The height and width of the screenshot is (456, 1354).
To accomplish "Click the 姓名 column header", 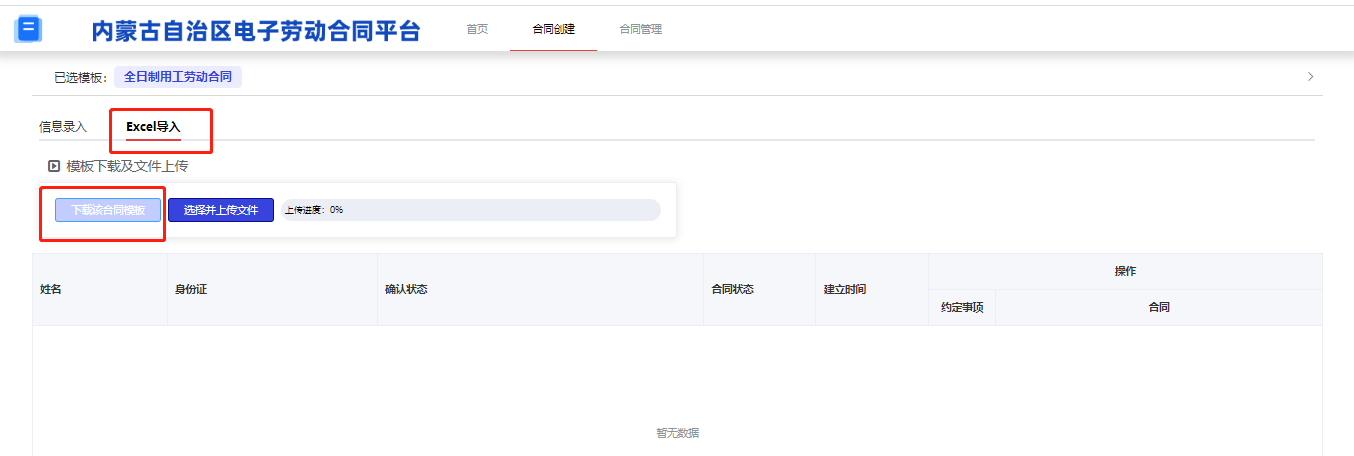I will [51, 289].
